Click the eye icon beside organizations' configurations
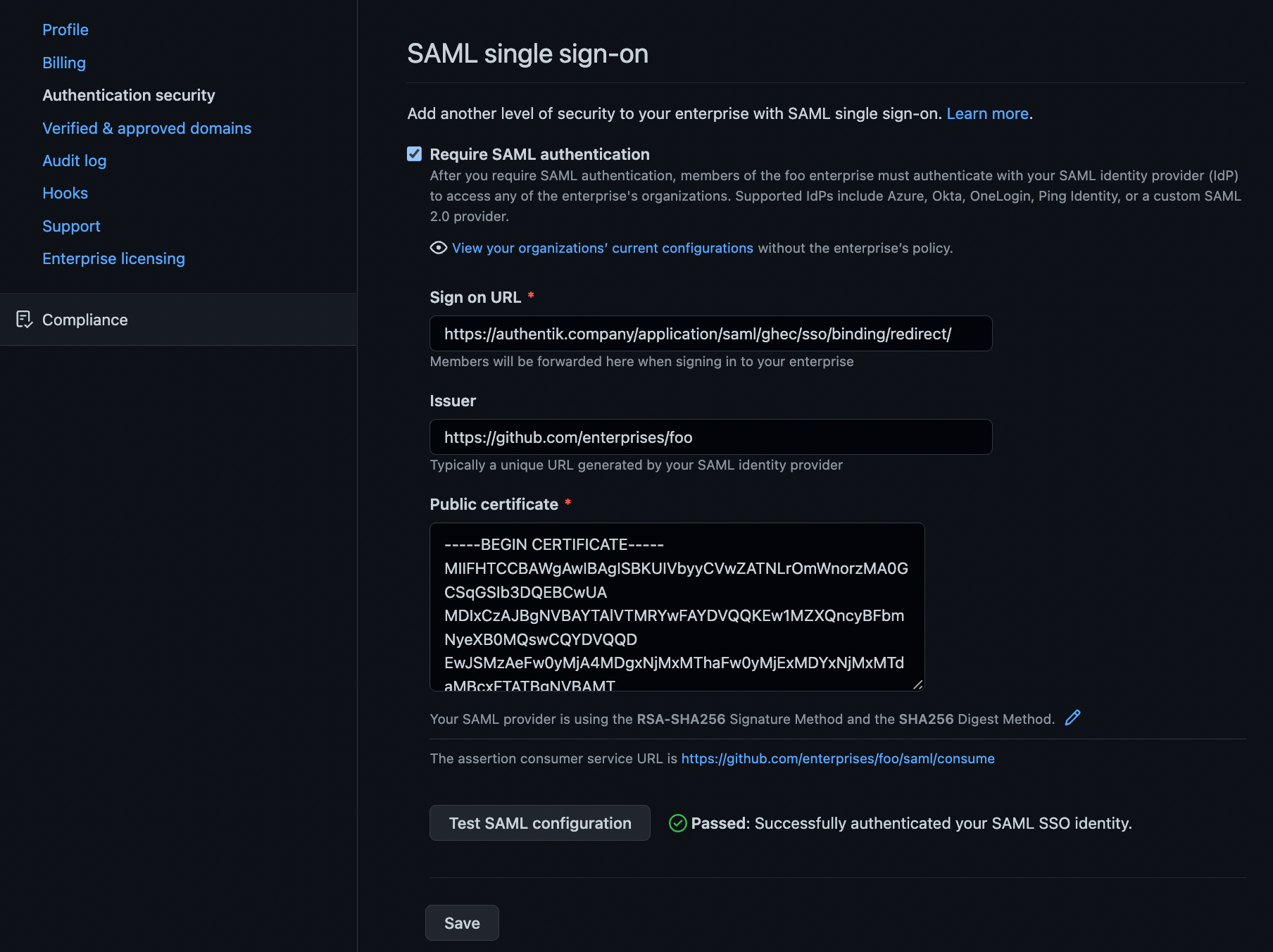1273x952 pixels. click(437, 248)
